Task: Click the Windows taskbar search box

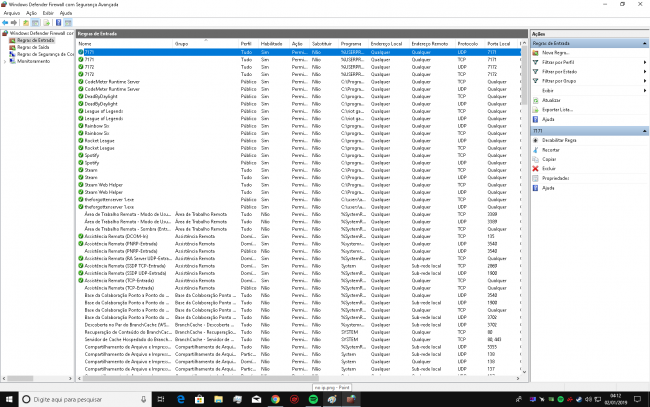Action: coord(84,399)
